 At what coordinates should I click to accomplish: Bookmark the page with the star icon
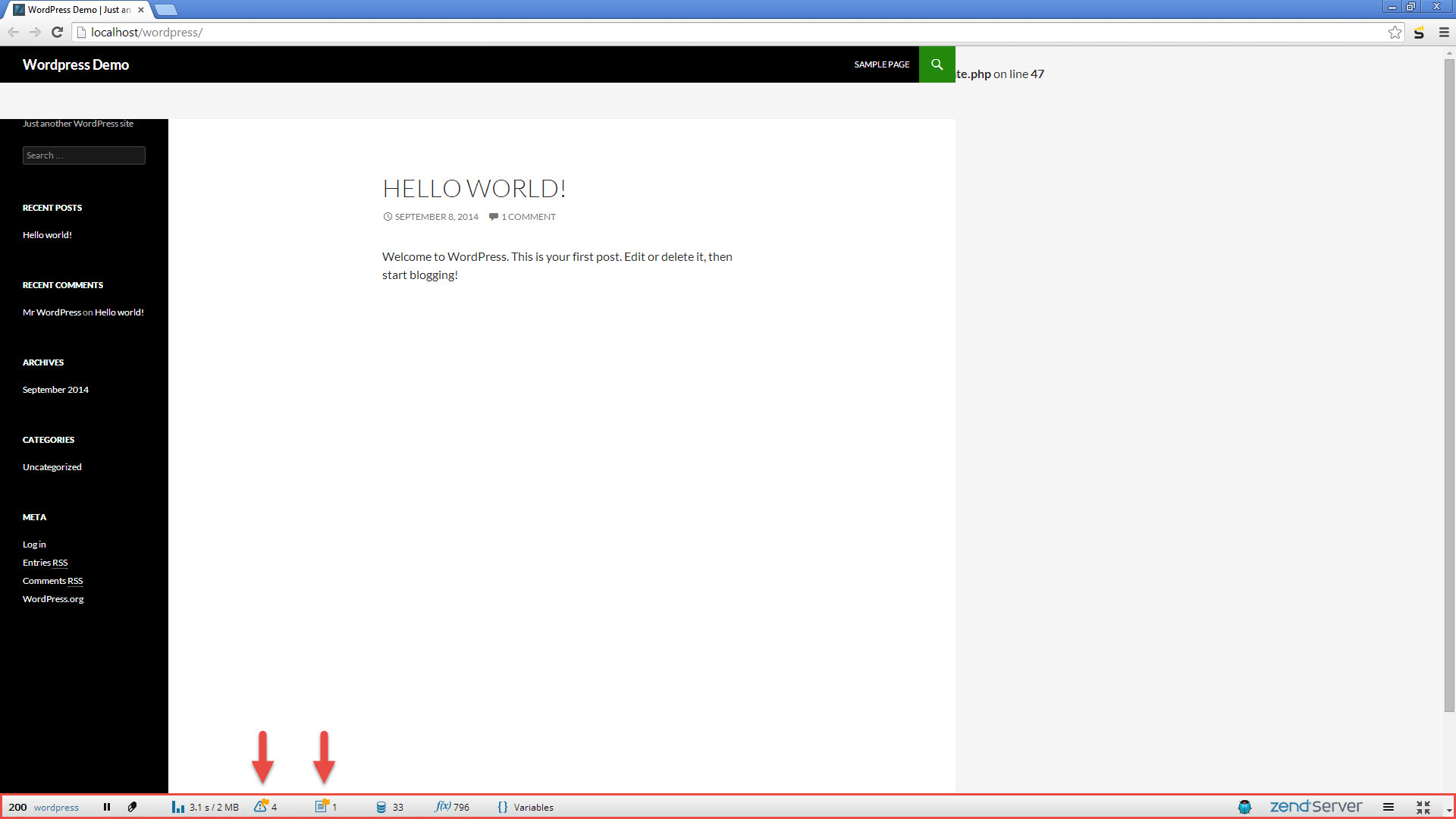coord(1395,32)
